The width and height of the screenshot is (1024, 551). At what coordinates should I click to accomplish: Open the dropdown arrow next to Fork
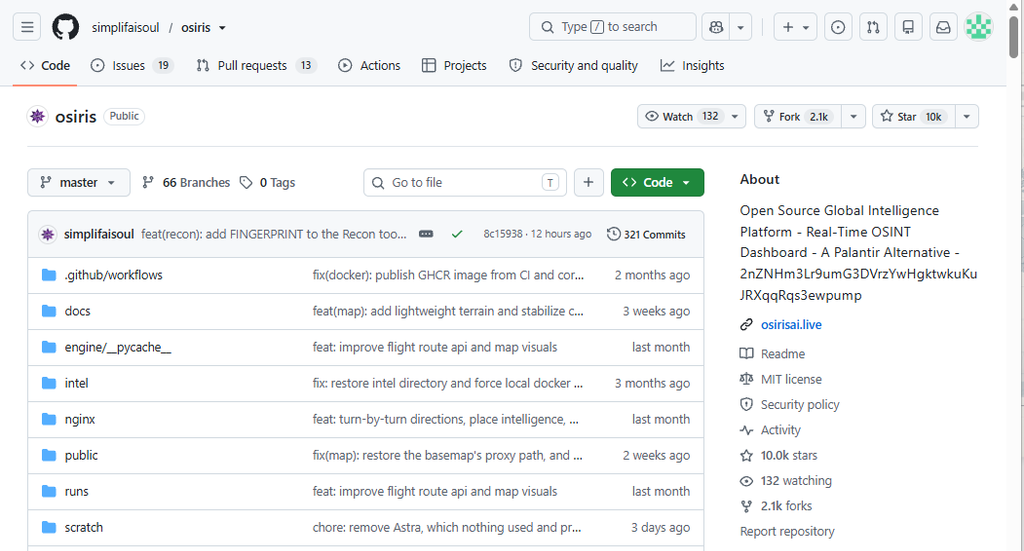coord(854,116)
